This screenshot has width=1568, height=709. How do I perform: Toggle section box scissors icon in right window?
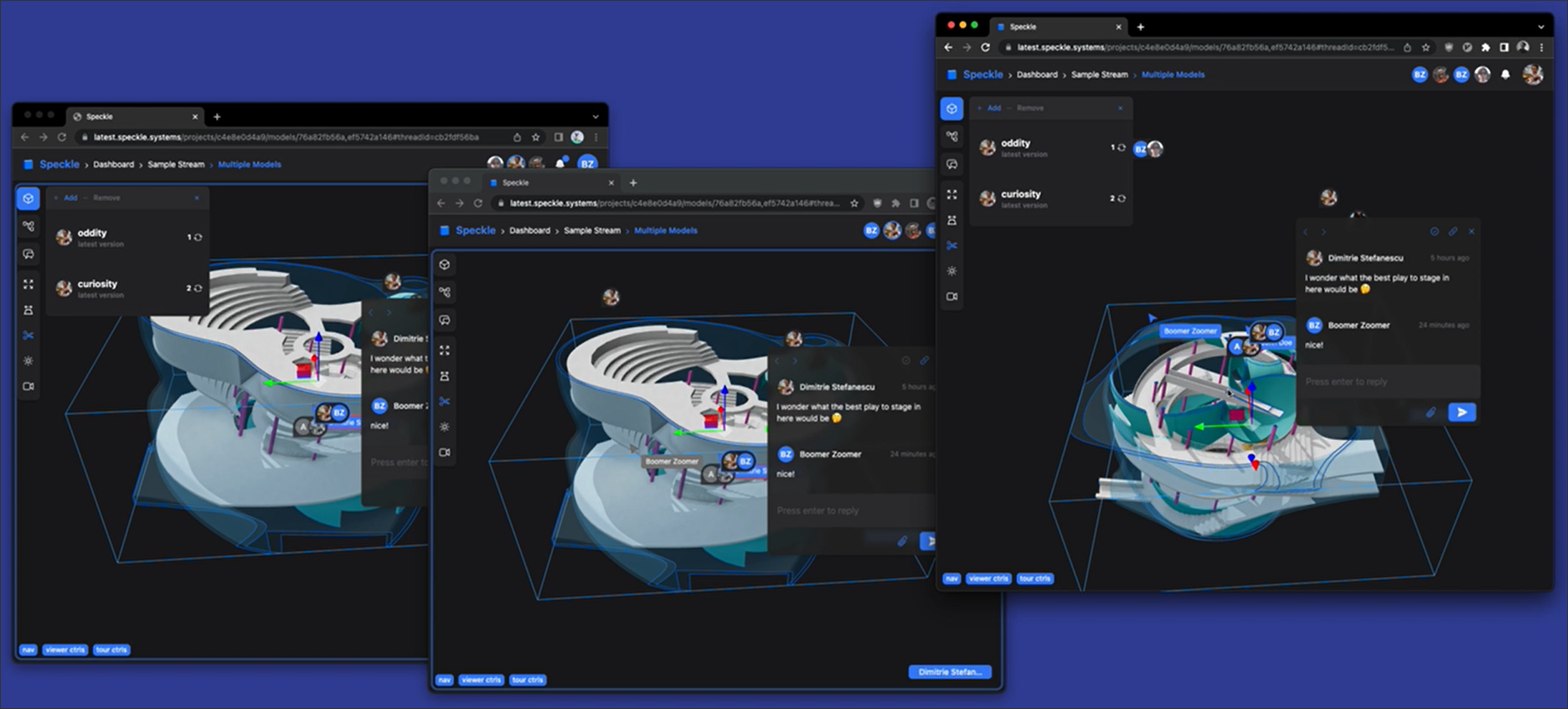point(952,246)
